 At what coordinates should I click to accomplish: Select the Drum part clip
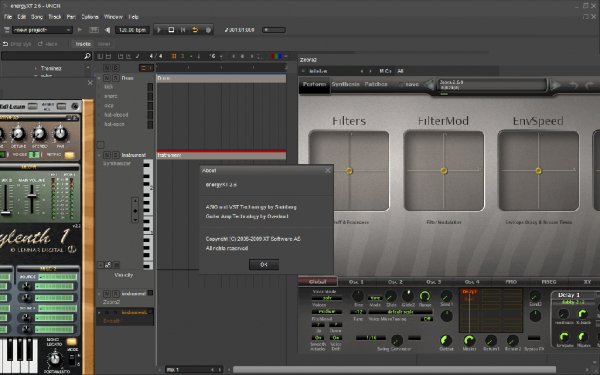tap(221, 78)
